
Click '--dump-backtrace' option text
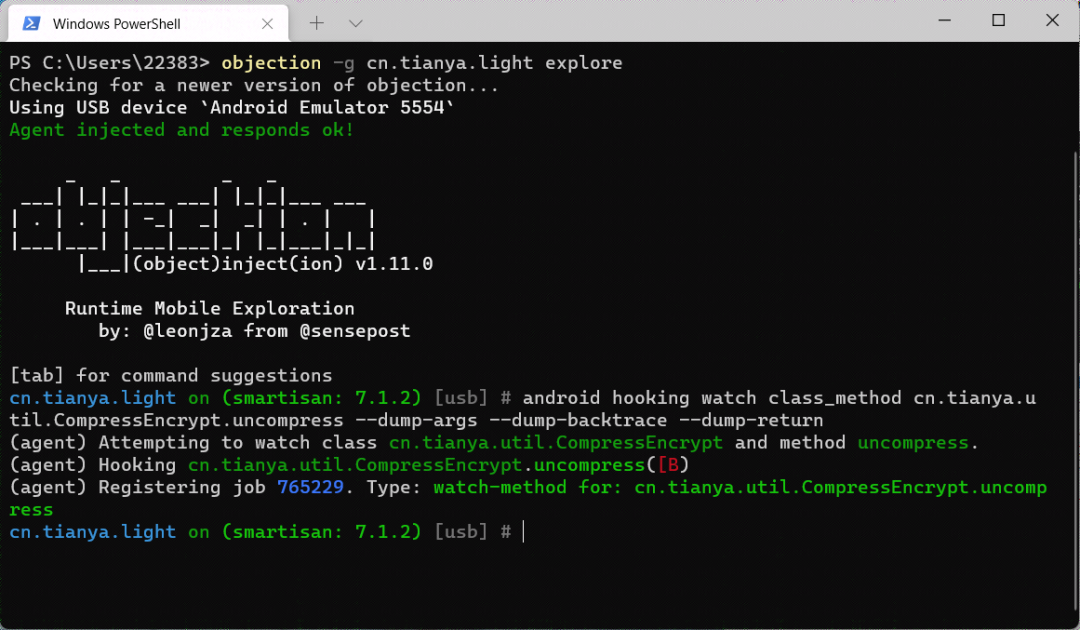(578, 421)
